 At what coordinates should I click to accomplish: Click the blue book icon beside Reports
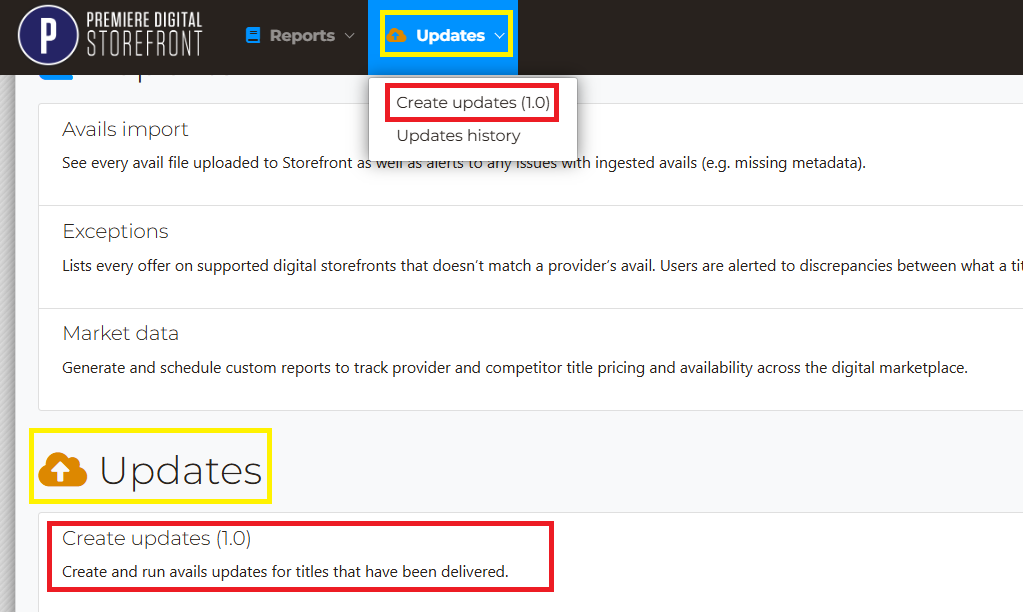[x=253, y=36]
